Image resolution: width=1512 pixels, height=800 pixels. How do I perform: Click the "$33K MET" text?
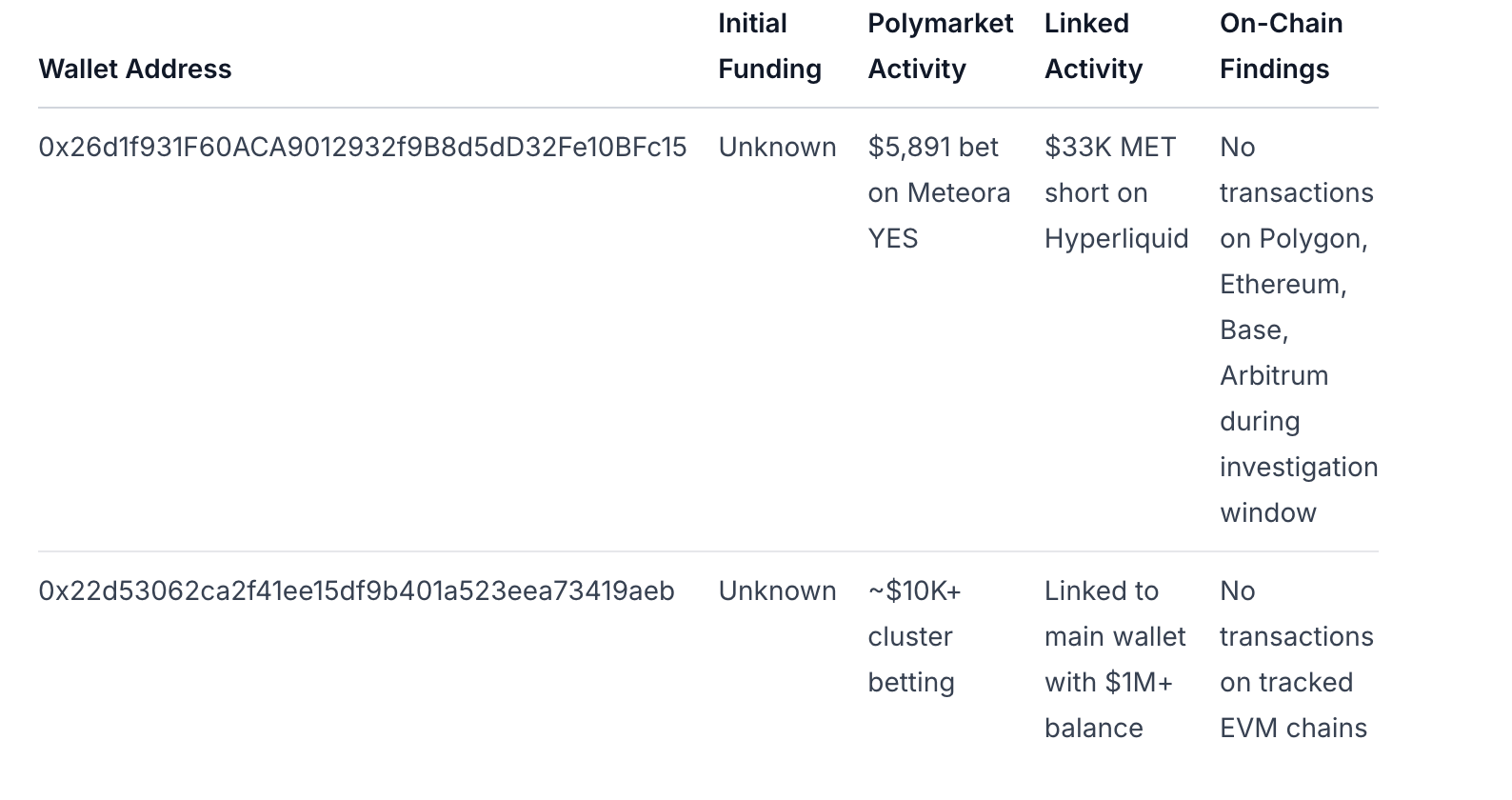(1109, 148)
